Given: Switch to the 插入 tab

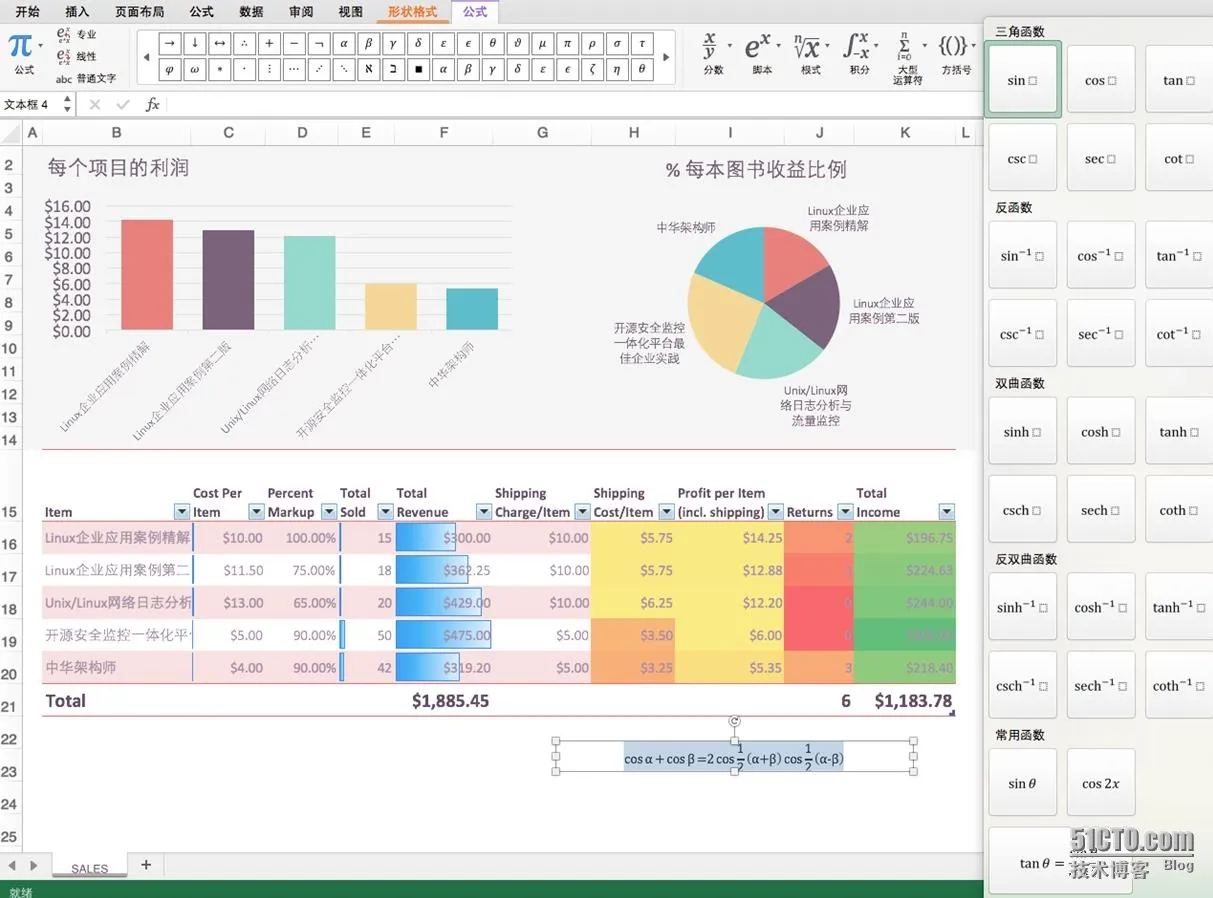Looking at the screenshot, I should coord(77,12).
